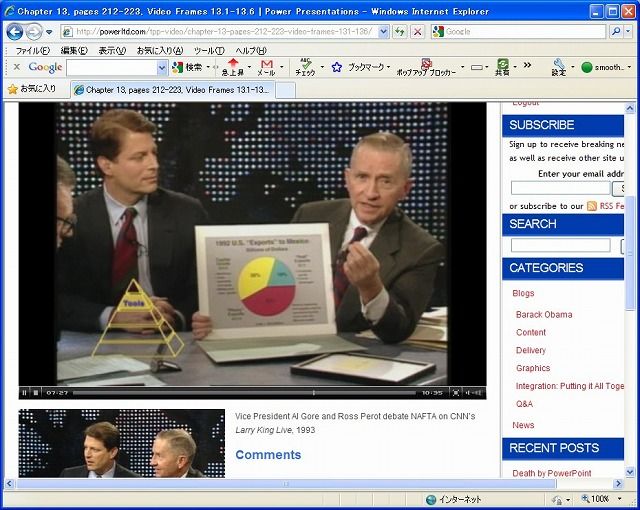Stop the video with the stop button
The width and height of the screenshot is (640, 510).
click(36, 392)
